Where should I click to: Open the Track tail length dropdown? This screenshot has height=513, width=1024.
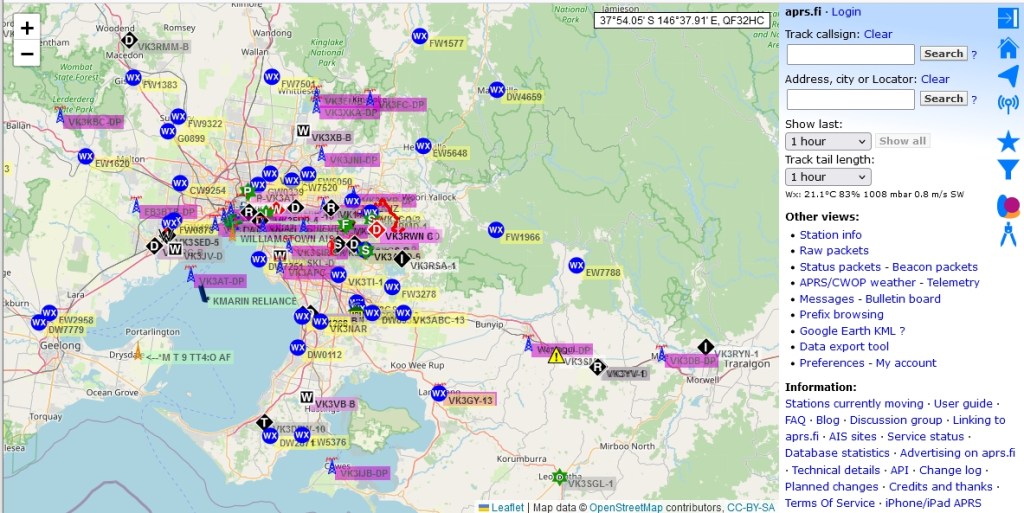(828, 177)
